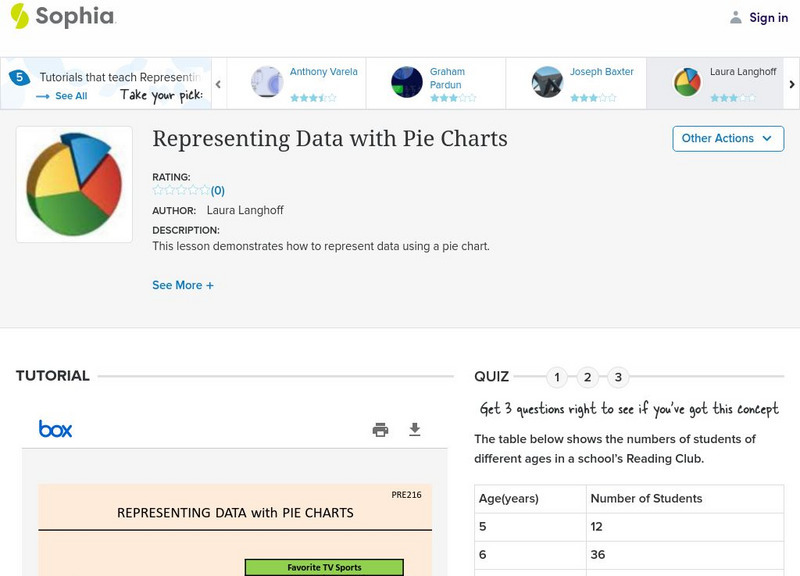Expand the description with See More +

click(183, 285)
